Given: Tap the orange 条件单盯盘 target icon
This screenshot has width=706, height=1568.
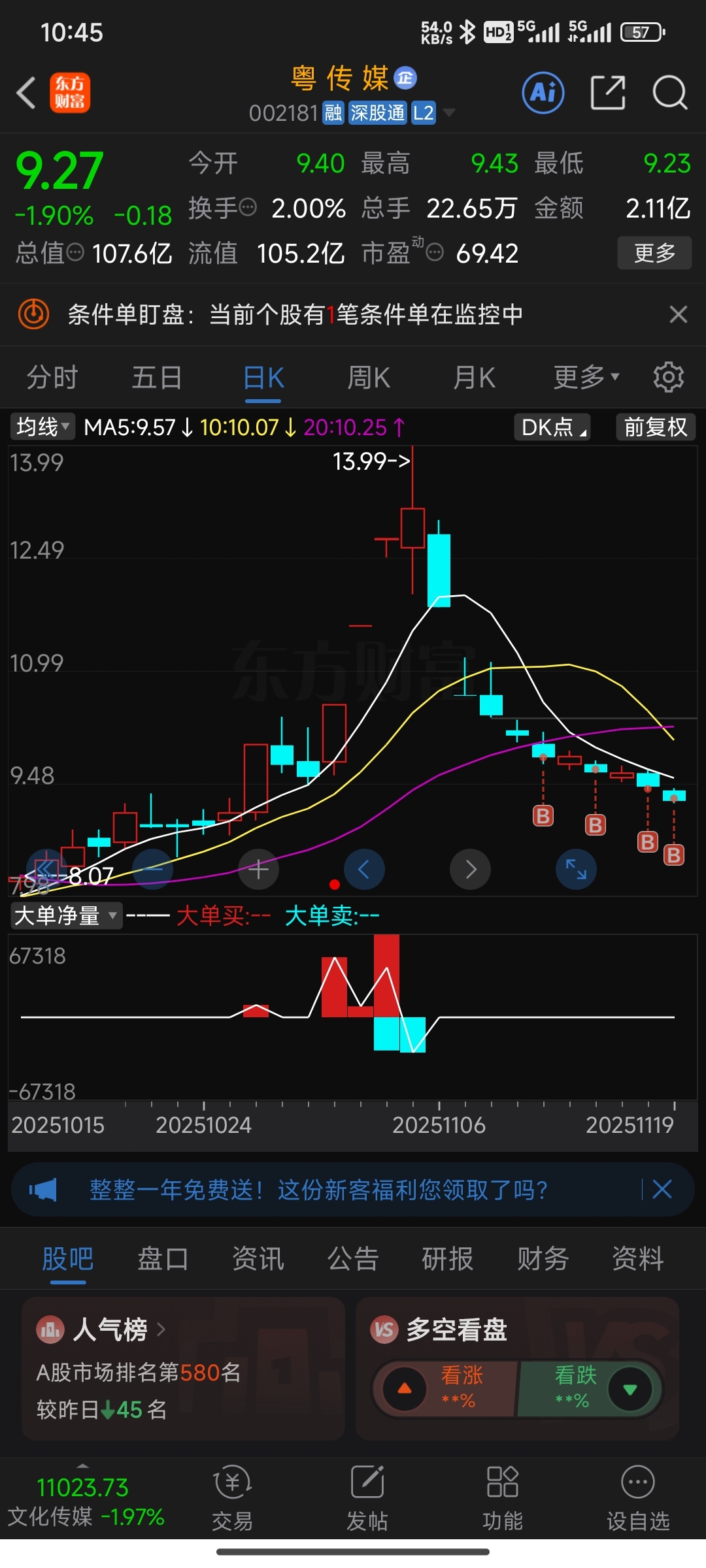Looking at the screenshot, I should pyautogui.click(x=33, y=314).
